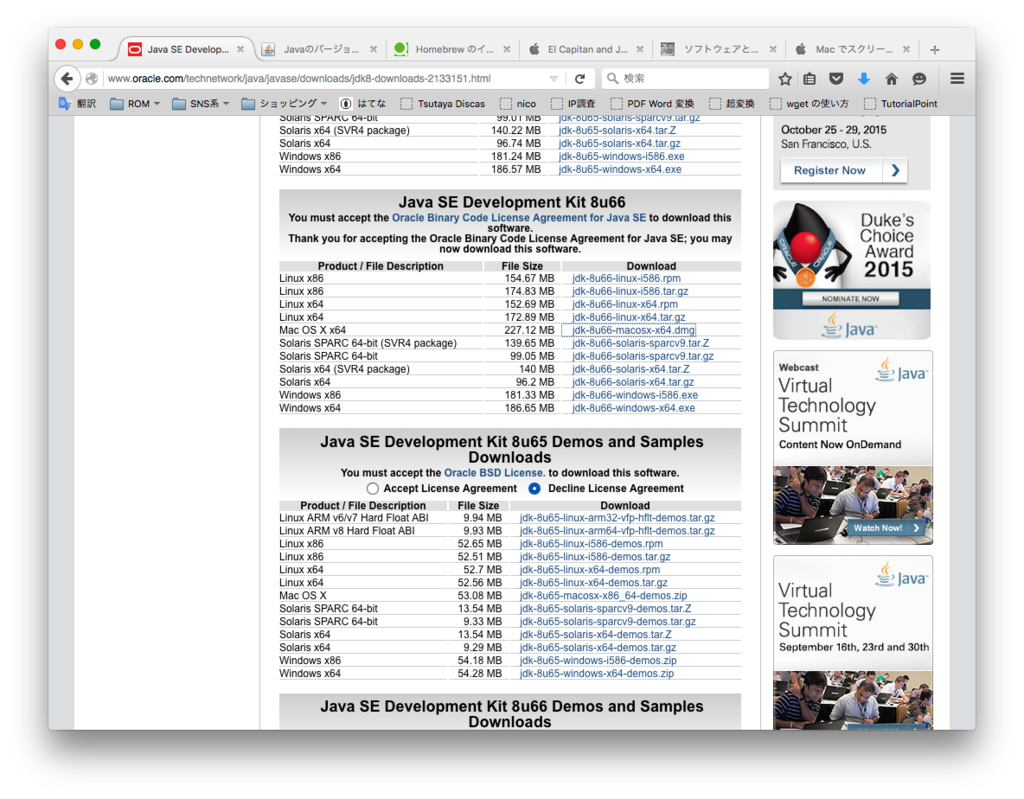Close the El Capitan and J... tab
This screenshot has height=799, width=1024.
[x=639, y=49]
